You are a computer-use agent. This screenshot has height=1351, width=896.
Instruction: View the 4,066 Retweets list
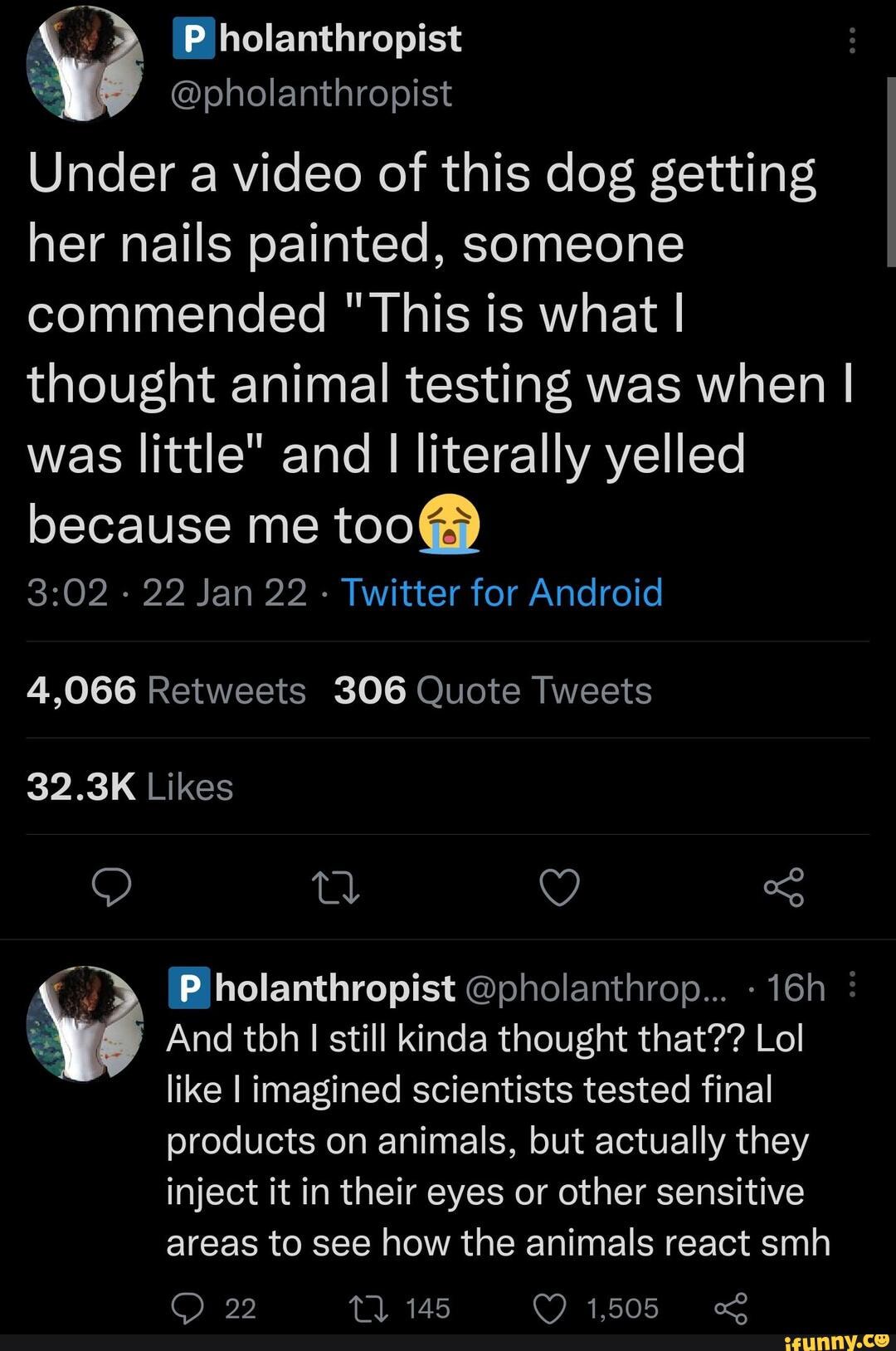166,690
